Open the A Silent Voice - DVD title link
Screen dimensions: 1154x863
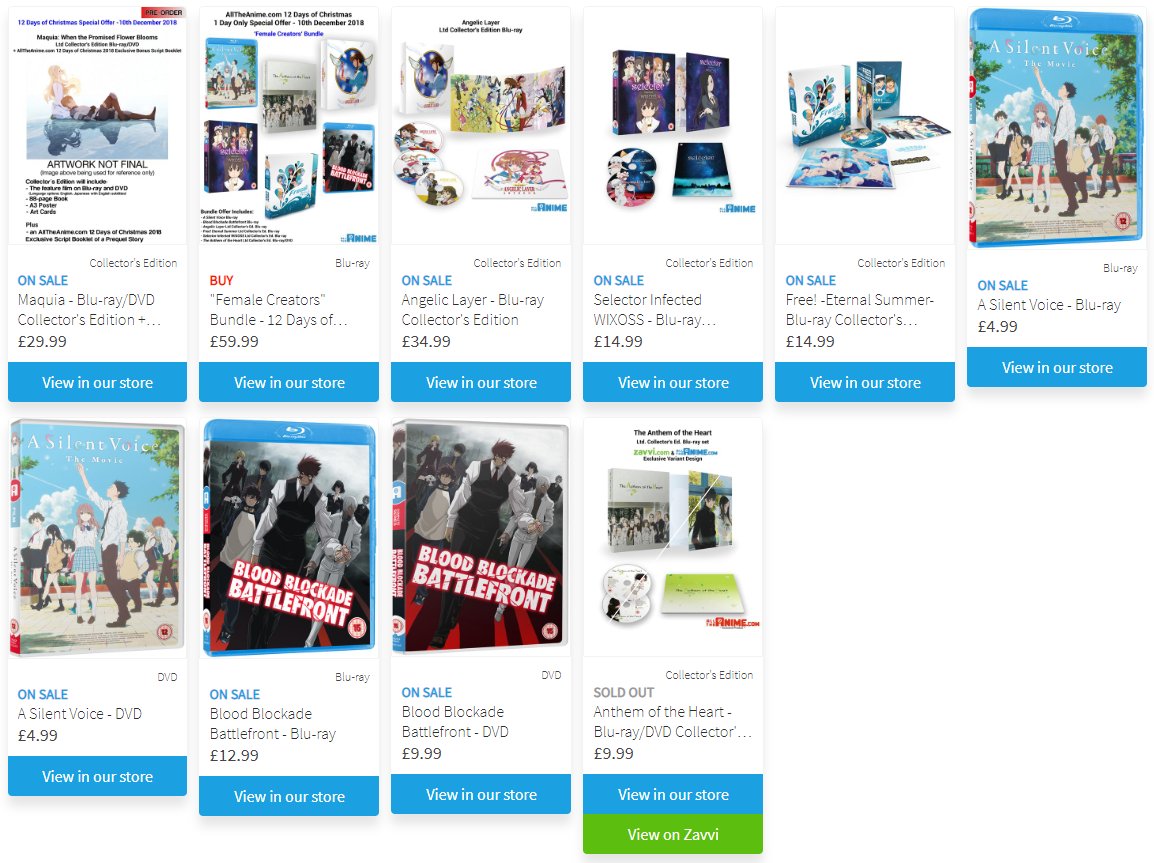pos(79,714)
